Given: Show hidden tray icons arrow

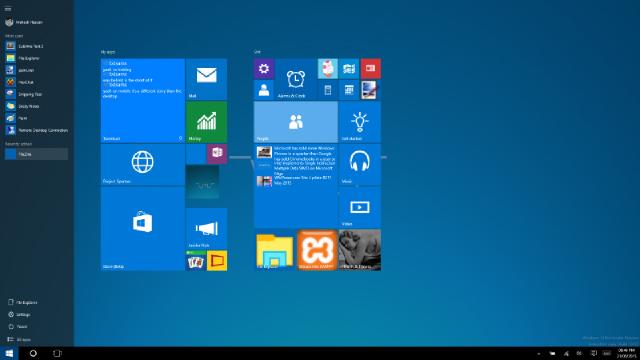Looking at the screenshot, I should click(538, 353).
